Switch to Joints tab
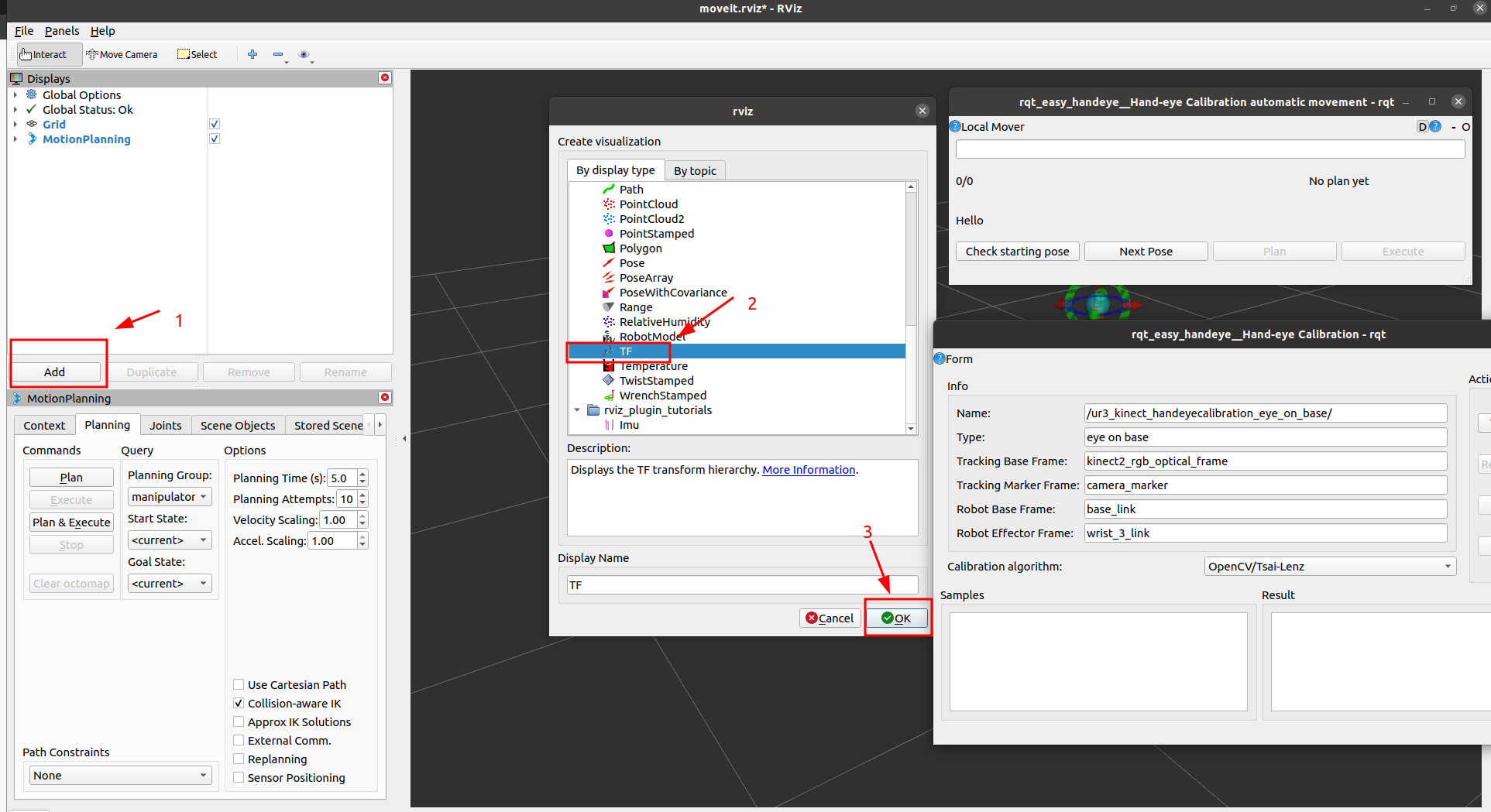1491x812 pixels. pyautogui.click(x=166, y=425)
